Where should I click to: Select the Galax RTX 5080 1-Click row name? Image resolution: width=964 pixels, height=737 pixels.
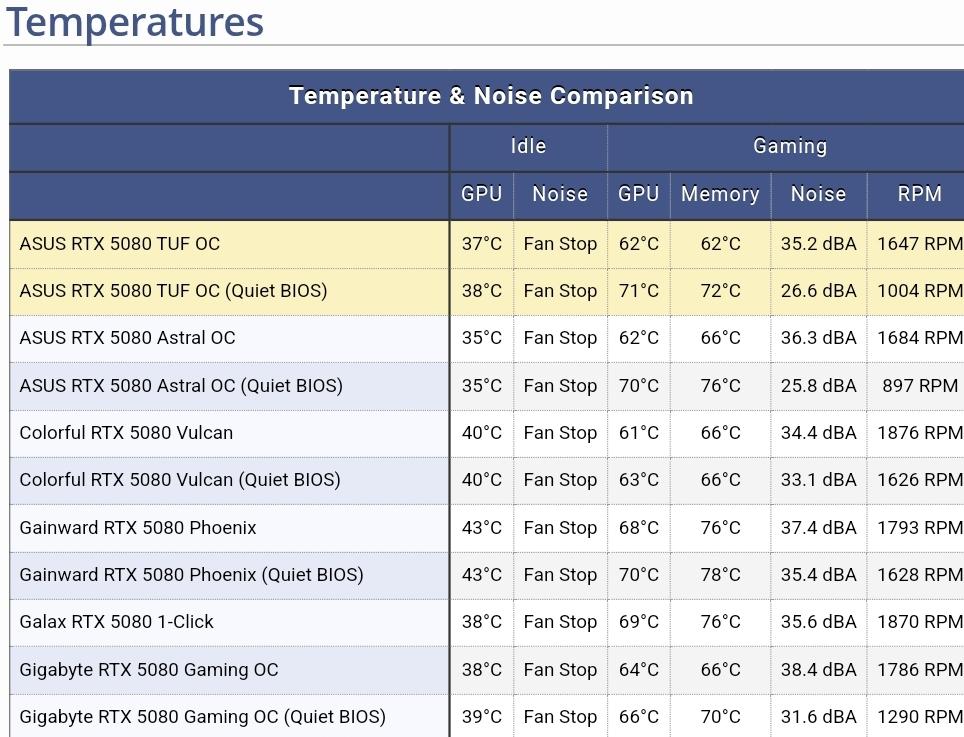[117, 622]
